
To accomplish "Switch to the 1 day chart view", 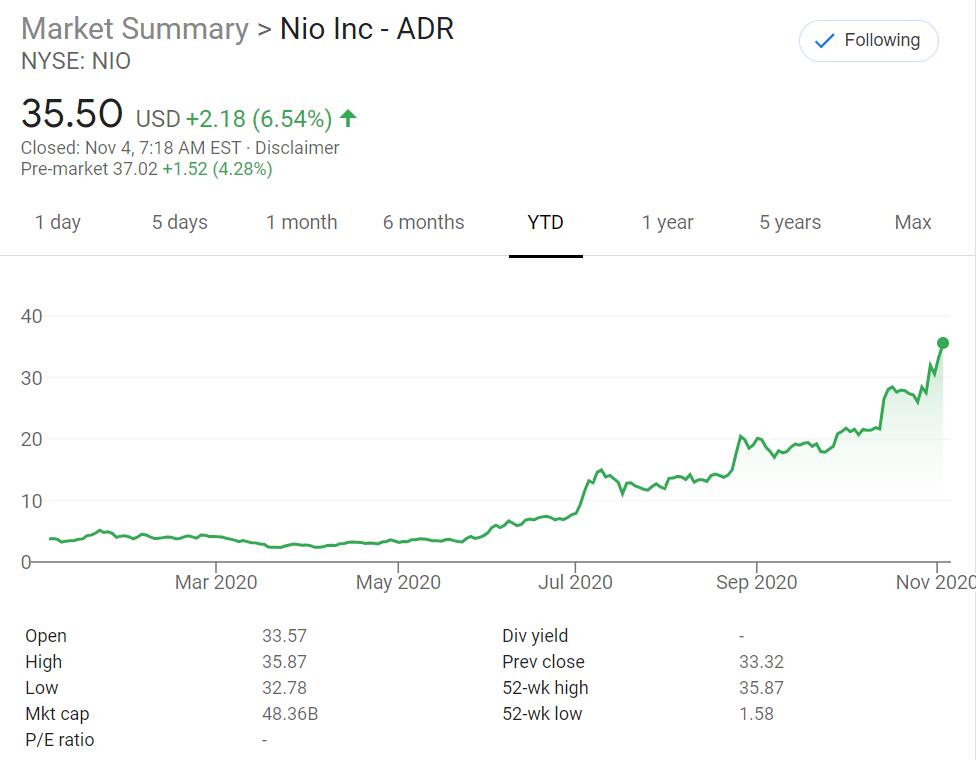I will click(x=59, y=223).
